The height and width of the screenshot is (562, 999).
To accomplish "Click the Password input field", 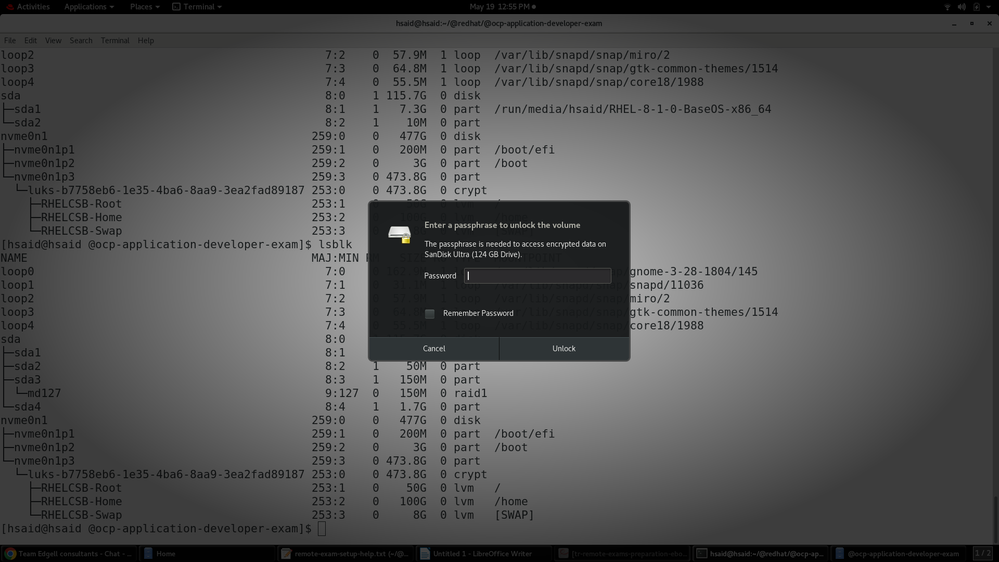I will 537,276.
